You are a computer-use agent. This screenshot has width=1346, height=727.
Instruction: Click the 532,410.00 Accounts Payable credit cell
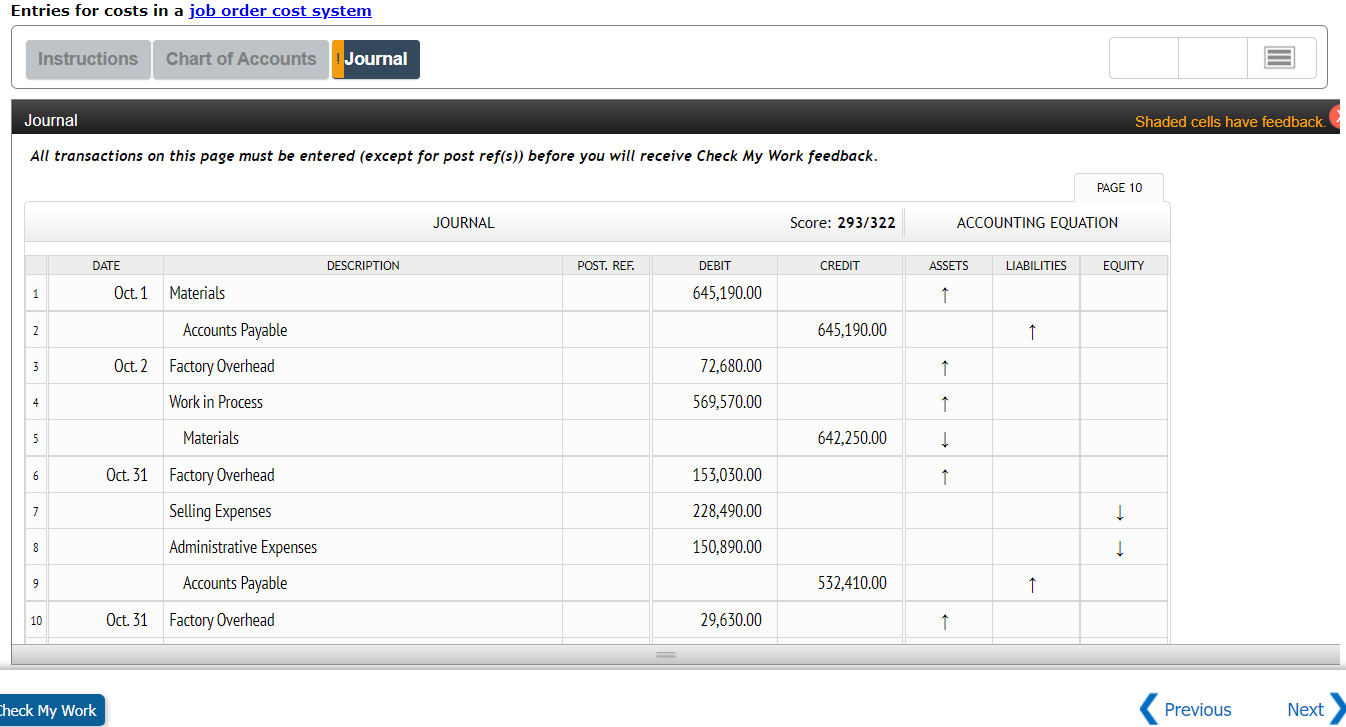click(840, 583)
